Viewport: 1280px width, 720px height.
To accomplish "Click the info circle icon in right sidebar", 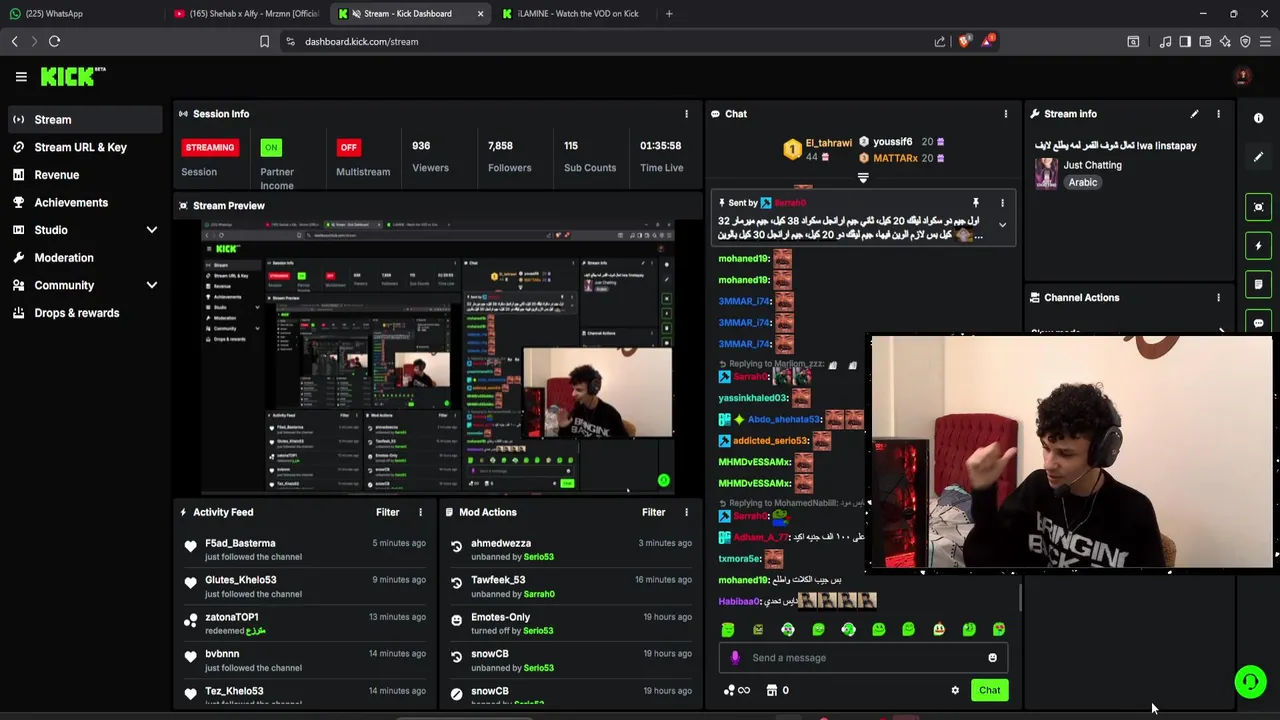I will 1259,118.
